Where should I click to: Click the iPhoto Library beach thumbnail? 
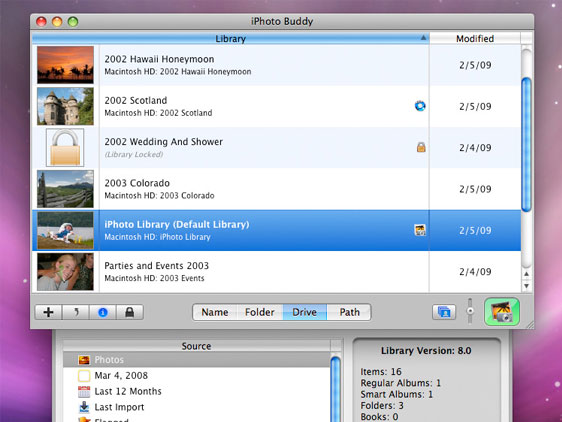click(65, 230)
